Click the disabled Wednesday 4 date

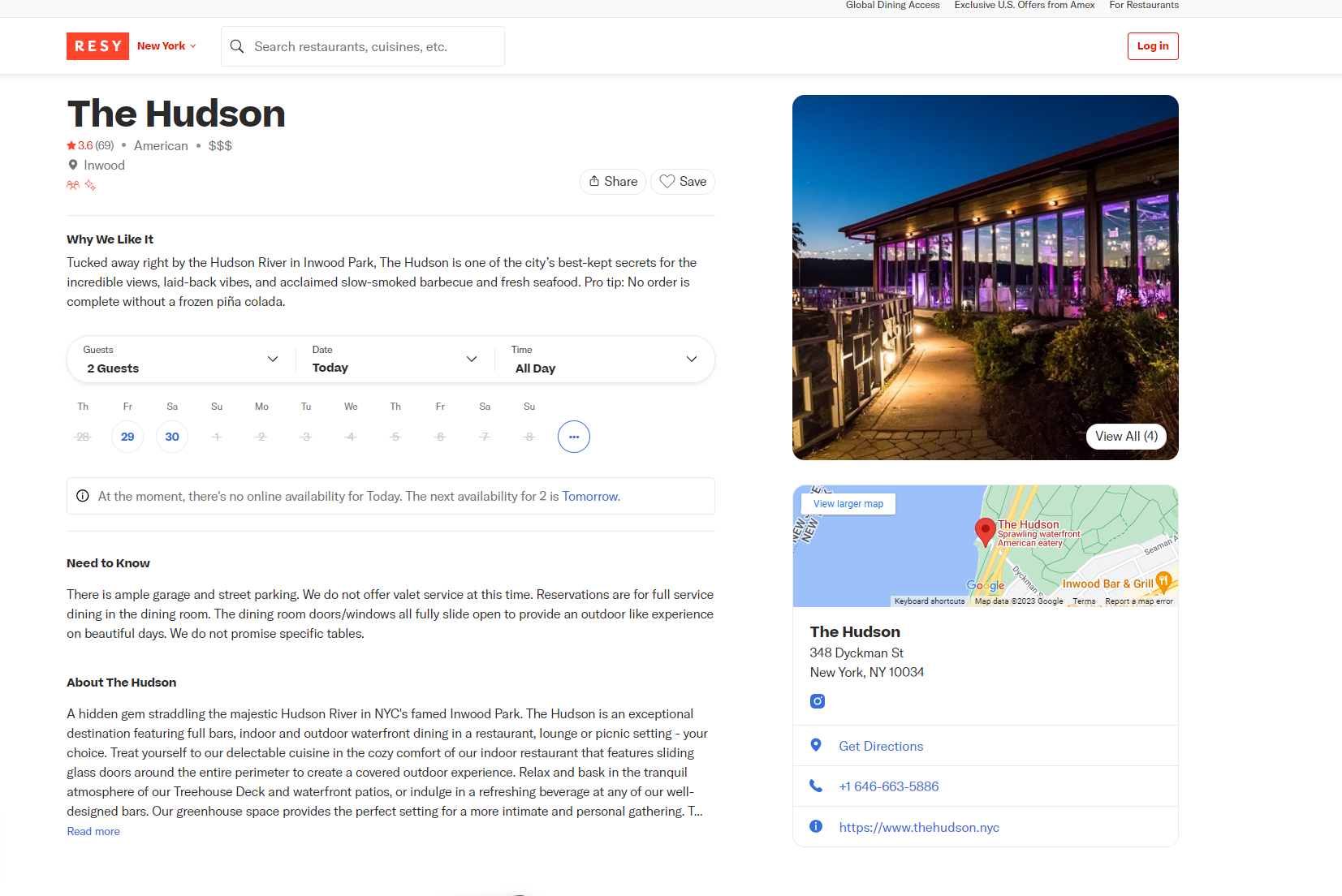click(351, 437)
